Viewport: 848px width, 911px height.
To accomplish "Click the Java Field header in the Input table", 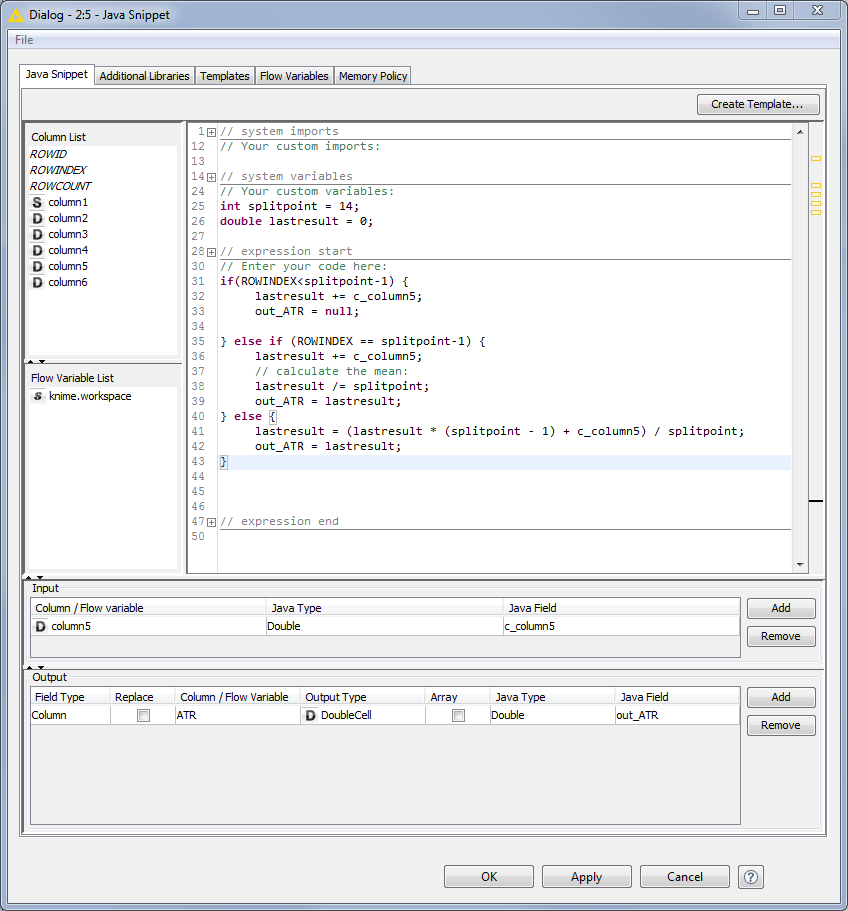I will [x=621, y=608].
